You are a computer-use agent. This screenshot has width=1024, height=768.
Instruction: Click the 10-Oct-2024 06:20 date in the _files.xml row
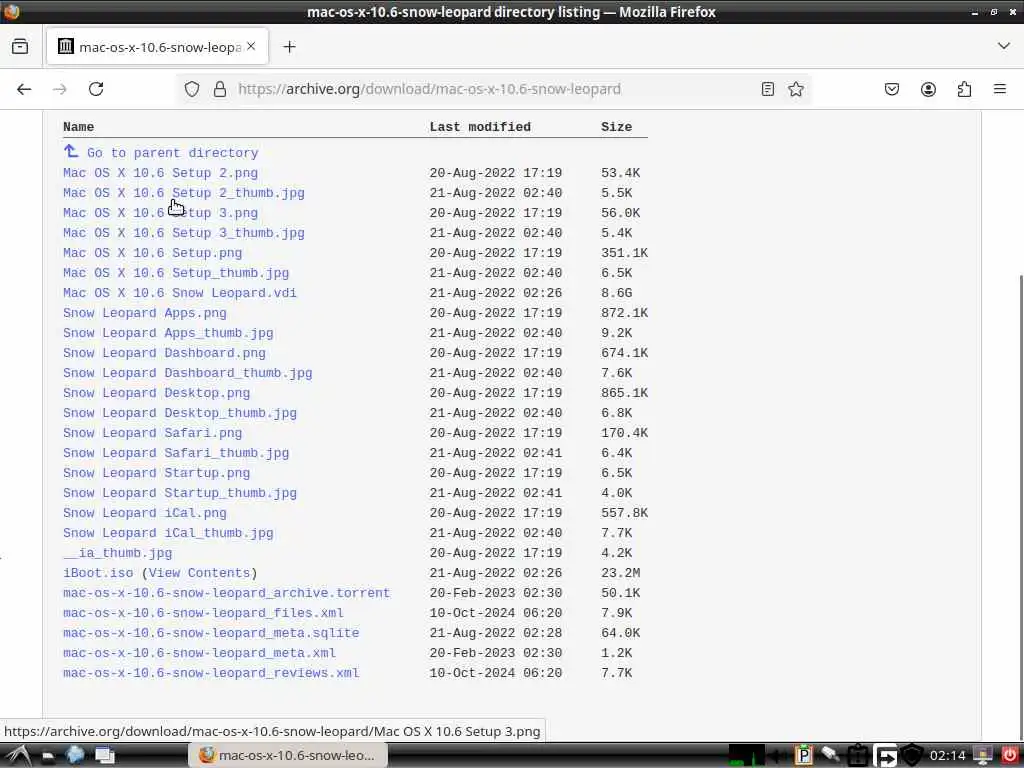coord(496,613)
